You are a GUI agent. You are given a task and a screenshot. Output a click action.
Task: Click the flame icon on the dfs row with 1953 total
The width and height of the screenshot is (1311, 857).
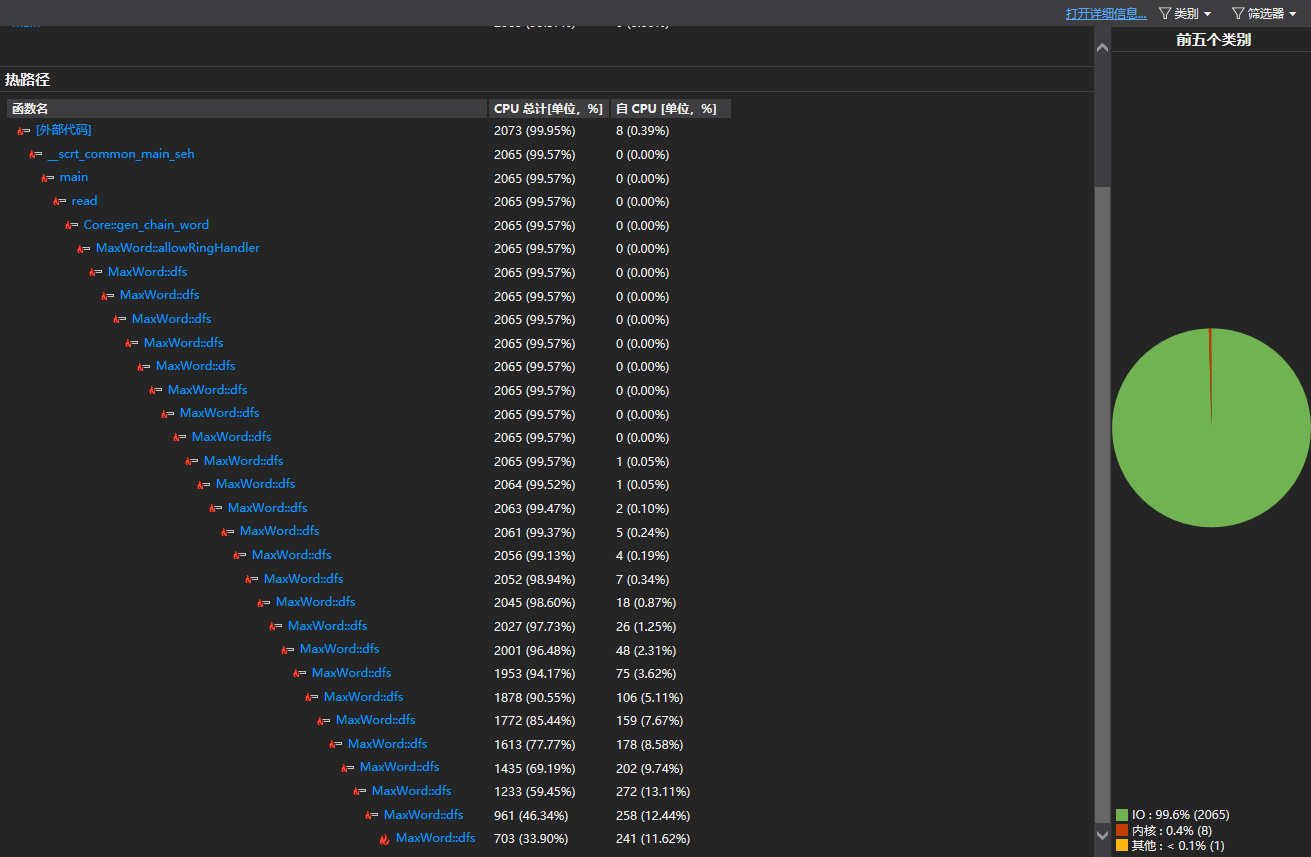pos(300,674)
